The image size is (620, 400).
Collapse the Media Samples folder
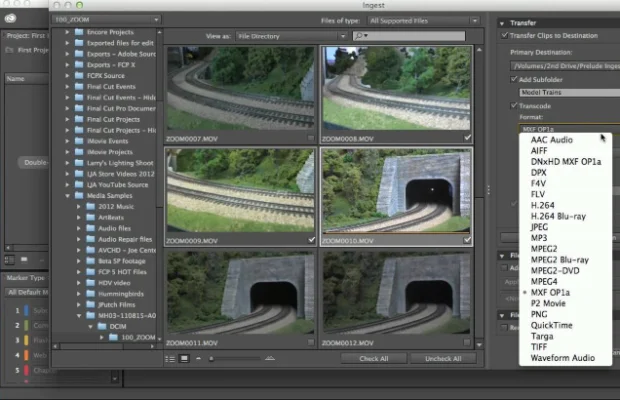pos(68,195)
